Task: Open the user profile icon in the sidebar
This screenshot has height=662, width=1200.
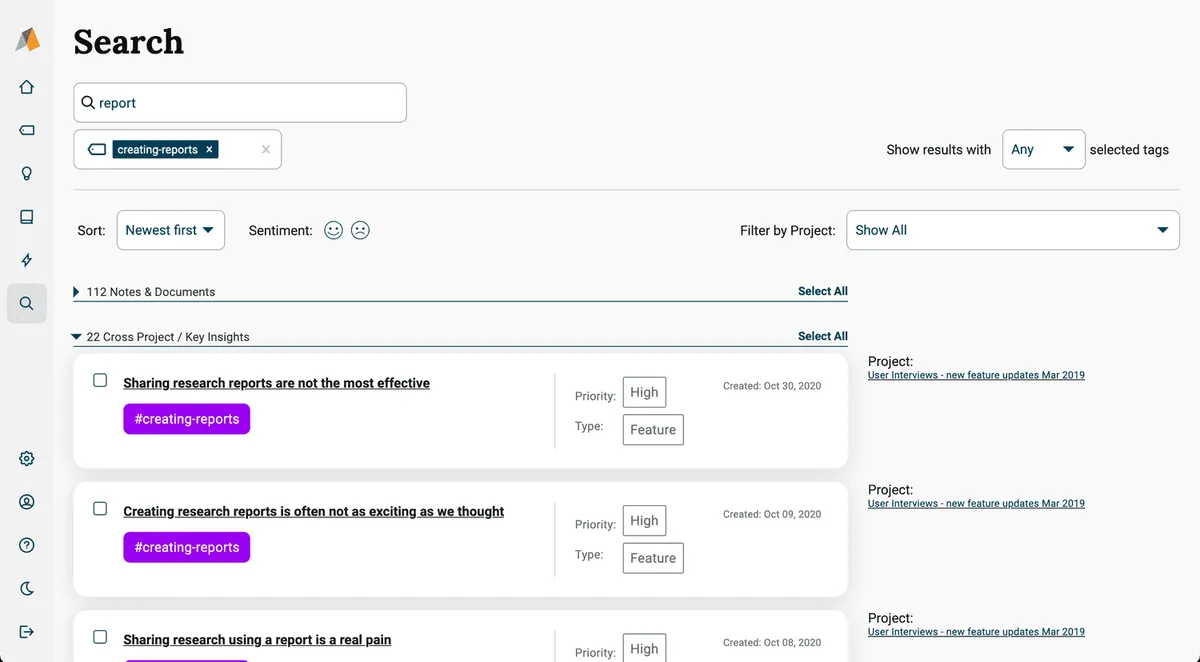Action: click(27, 502)
